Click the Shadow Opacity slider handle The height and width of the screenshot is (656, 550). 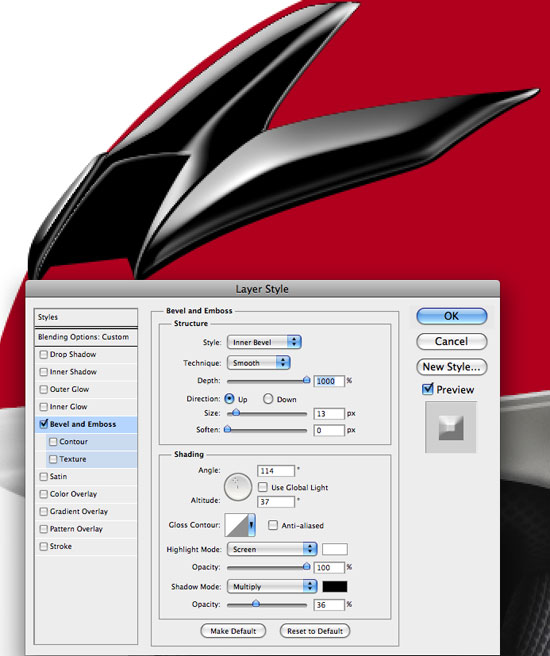[x=256, y=604]
